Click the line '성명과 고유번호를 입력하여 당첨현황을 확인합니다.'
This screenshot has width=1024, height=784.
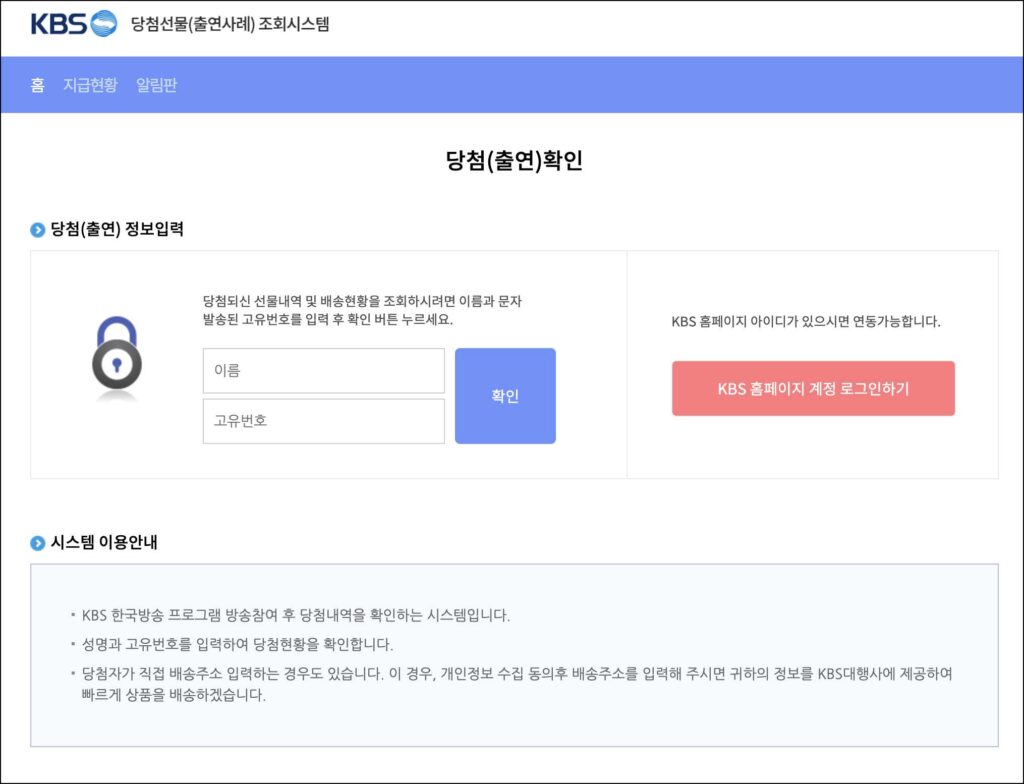238,645
